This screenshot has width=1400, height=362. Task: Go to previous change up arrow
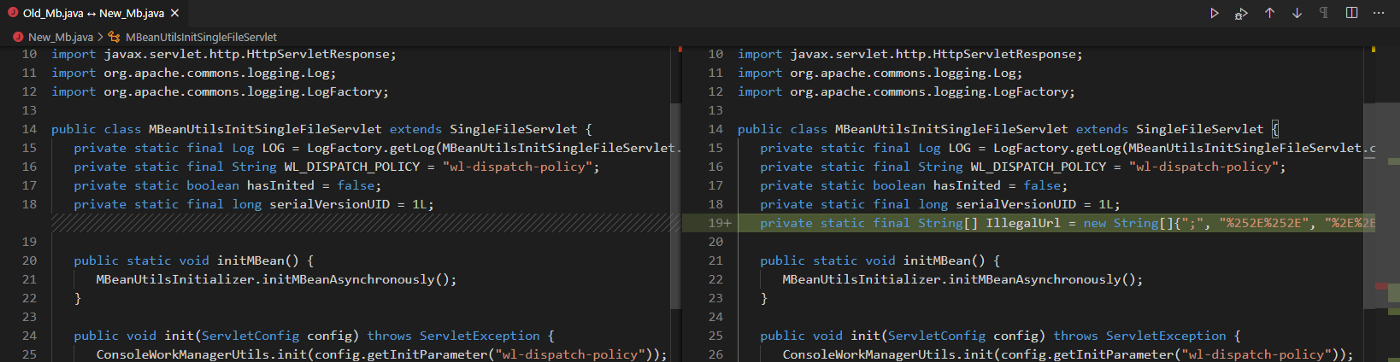(x=1270, y=13)
